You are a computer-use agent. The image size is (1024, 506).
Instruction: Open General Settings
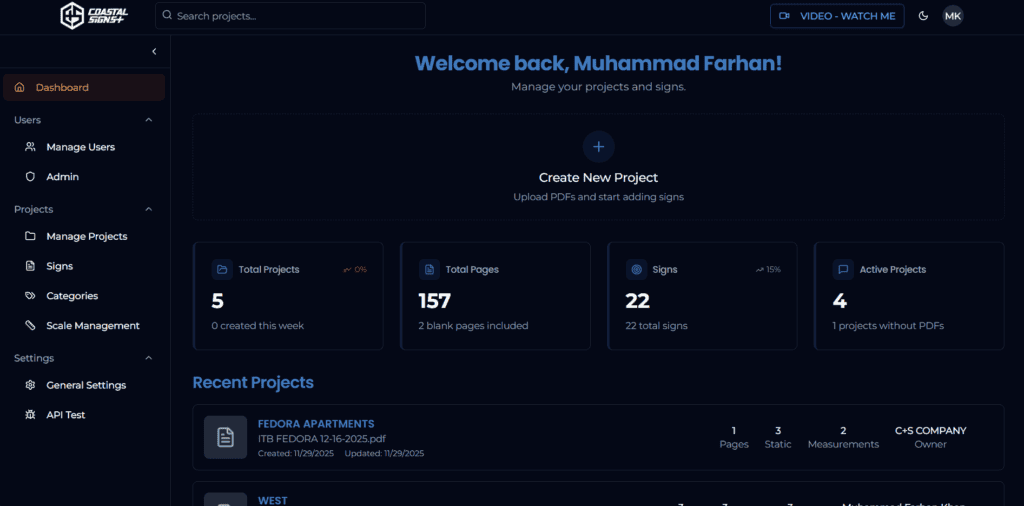(84, 385)
